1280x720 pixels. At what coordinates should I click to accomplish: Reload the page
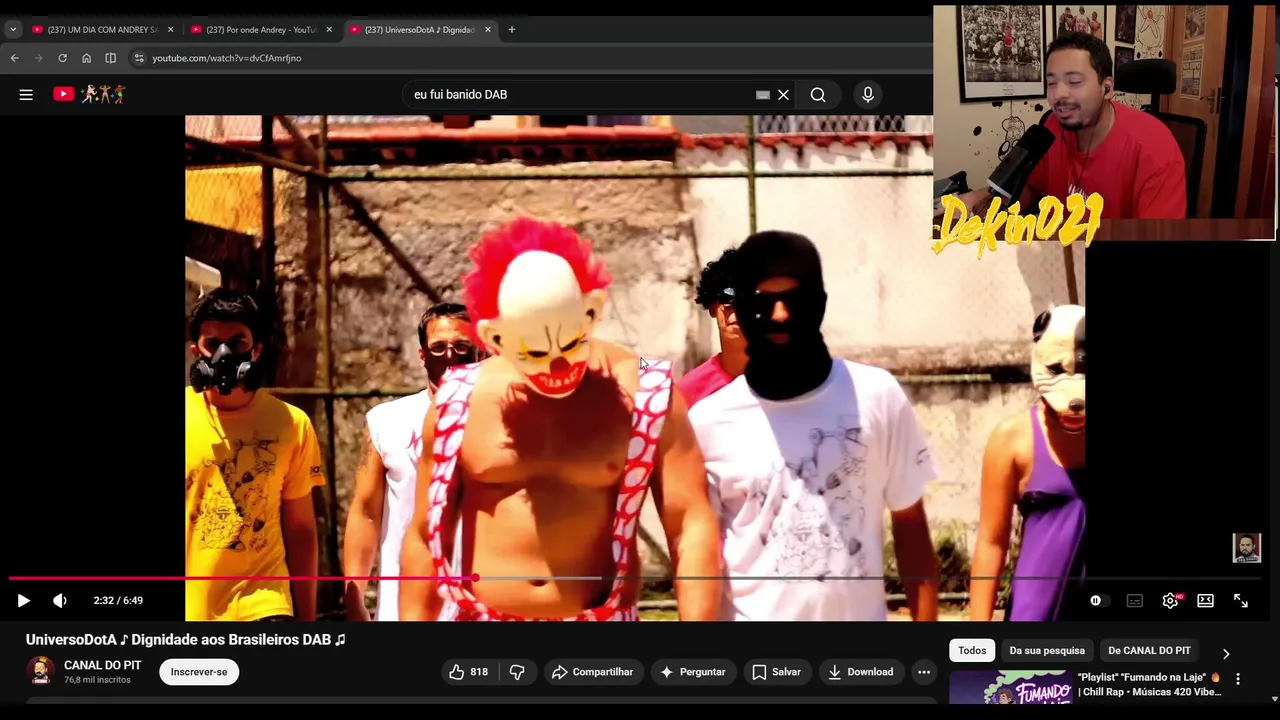pyautogui.click(x=63, y=58)
